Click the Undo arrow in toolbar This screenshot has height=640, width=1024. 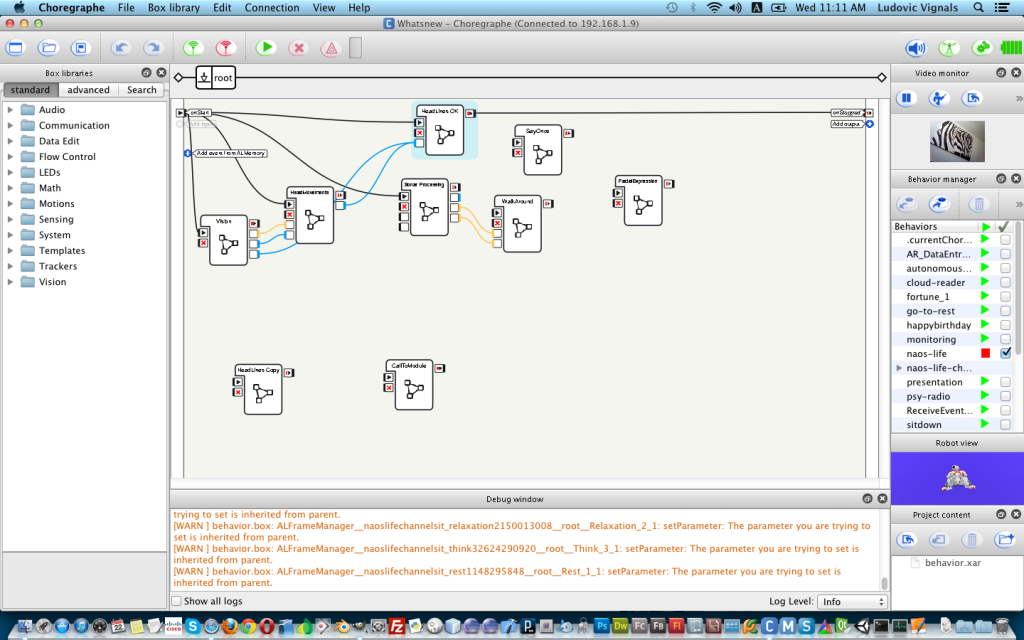(120, 48)
